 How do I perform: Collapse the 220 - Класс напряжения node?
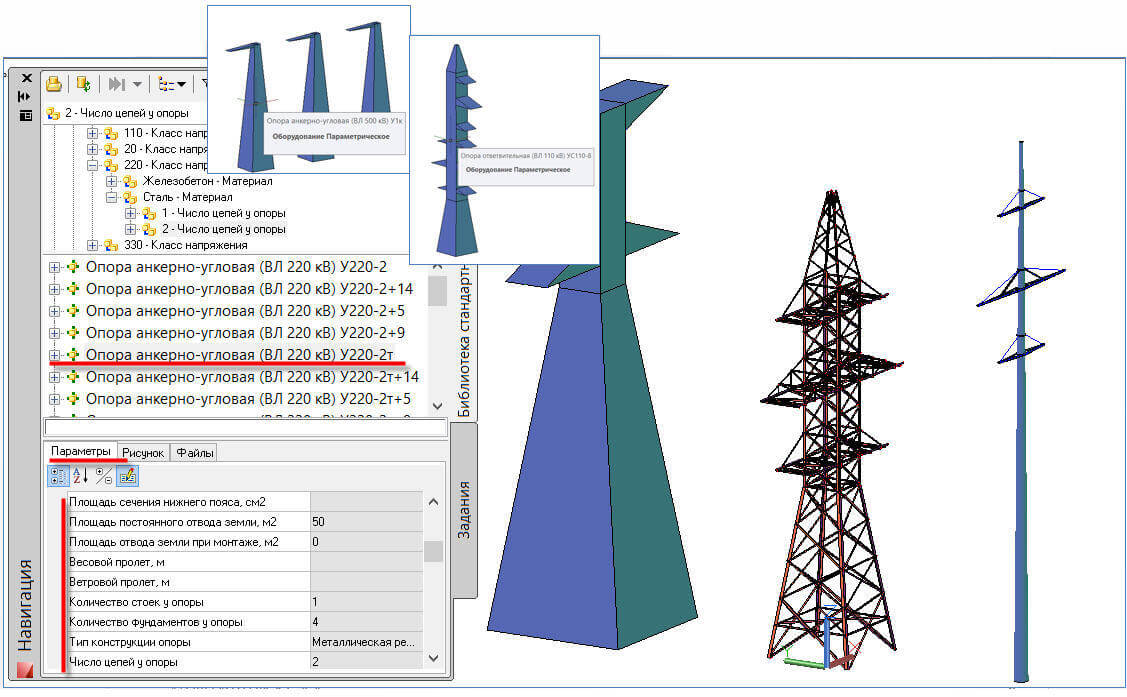coord(93,165)
